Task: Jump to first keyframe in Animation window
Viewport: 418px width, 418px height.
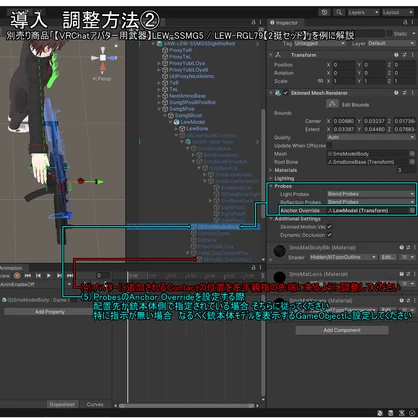Action: pos(28,276)
